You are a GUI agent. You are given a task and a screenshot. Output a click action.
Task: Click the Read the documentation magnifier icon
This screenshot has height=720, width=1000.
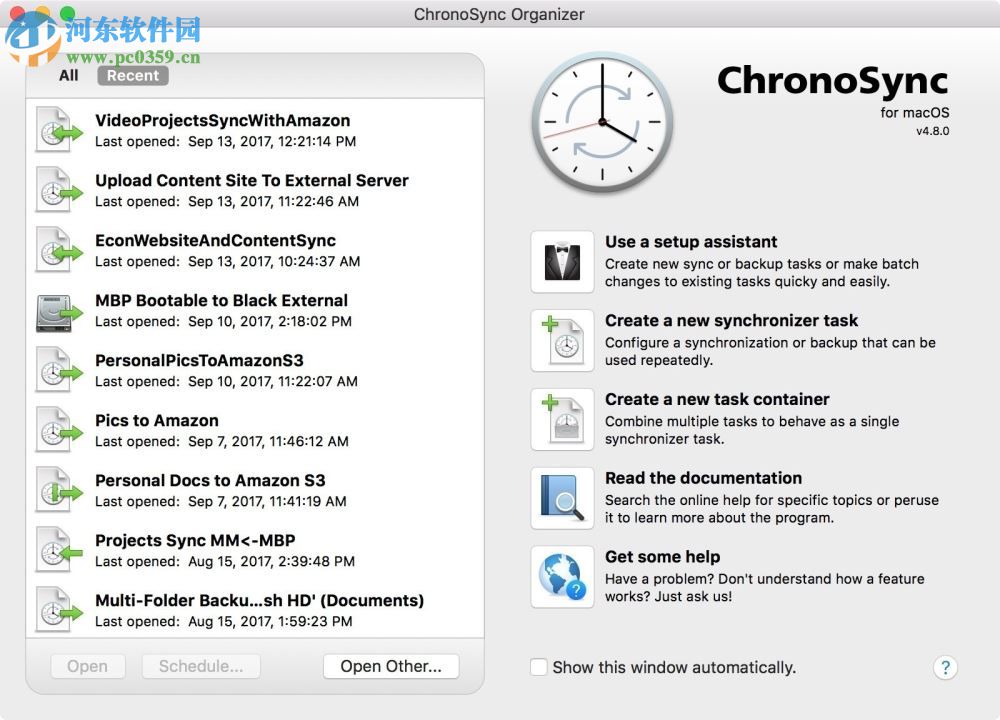click(562, 498)
